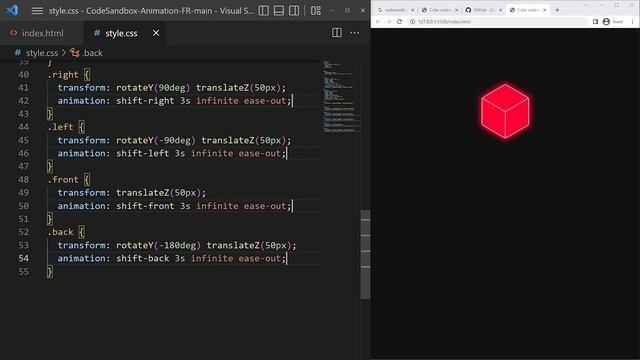The height and width of the screenshot is (360, 640).
Task: Toggle the primary side bar layout icon
Action: click(264, 11)
